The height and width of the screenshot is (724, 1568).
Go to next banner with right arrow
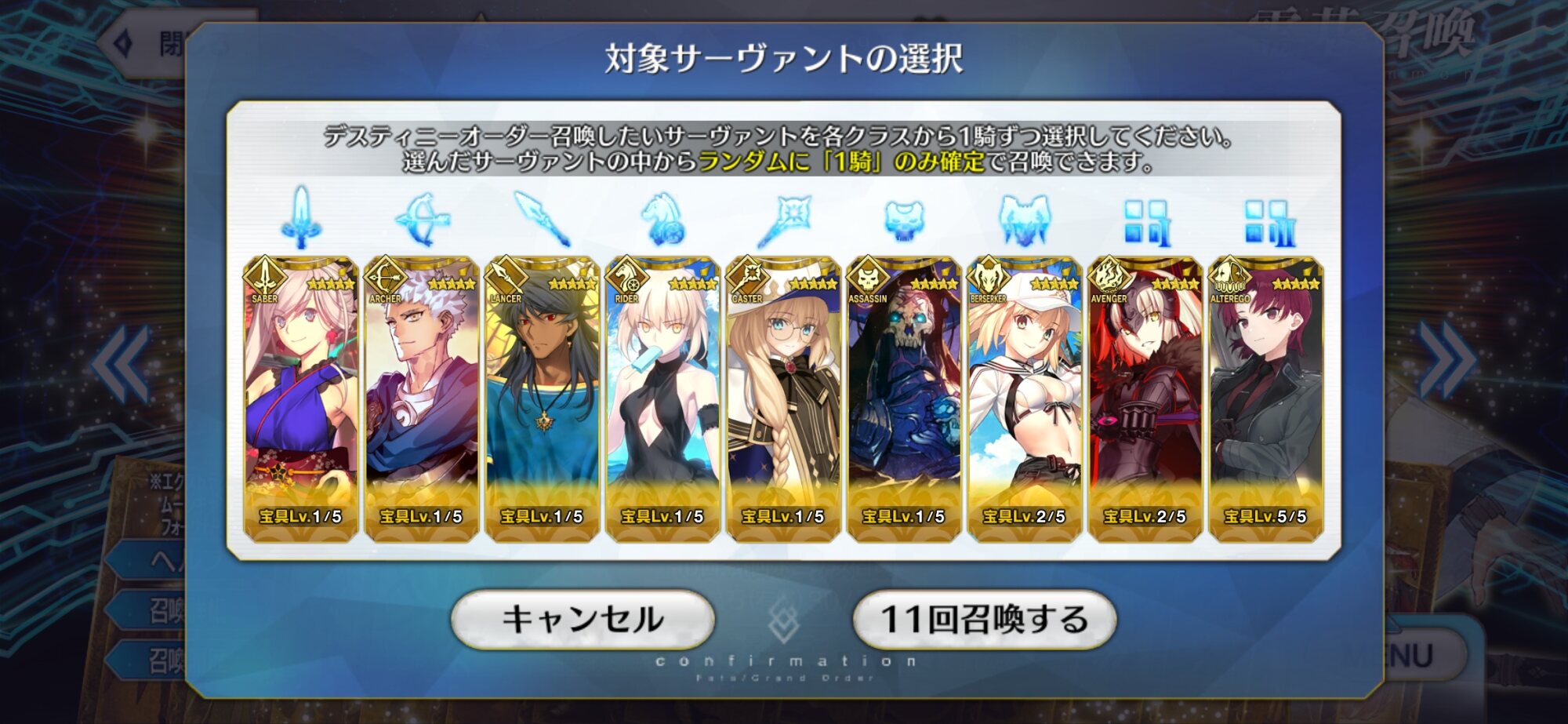[x=1448, y=362]
